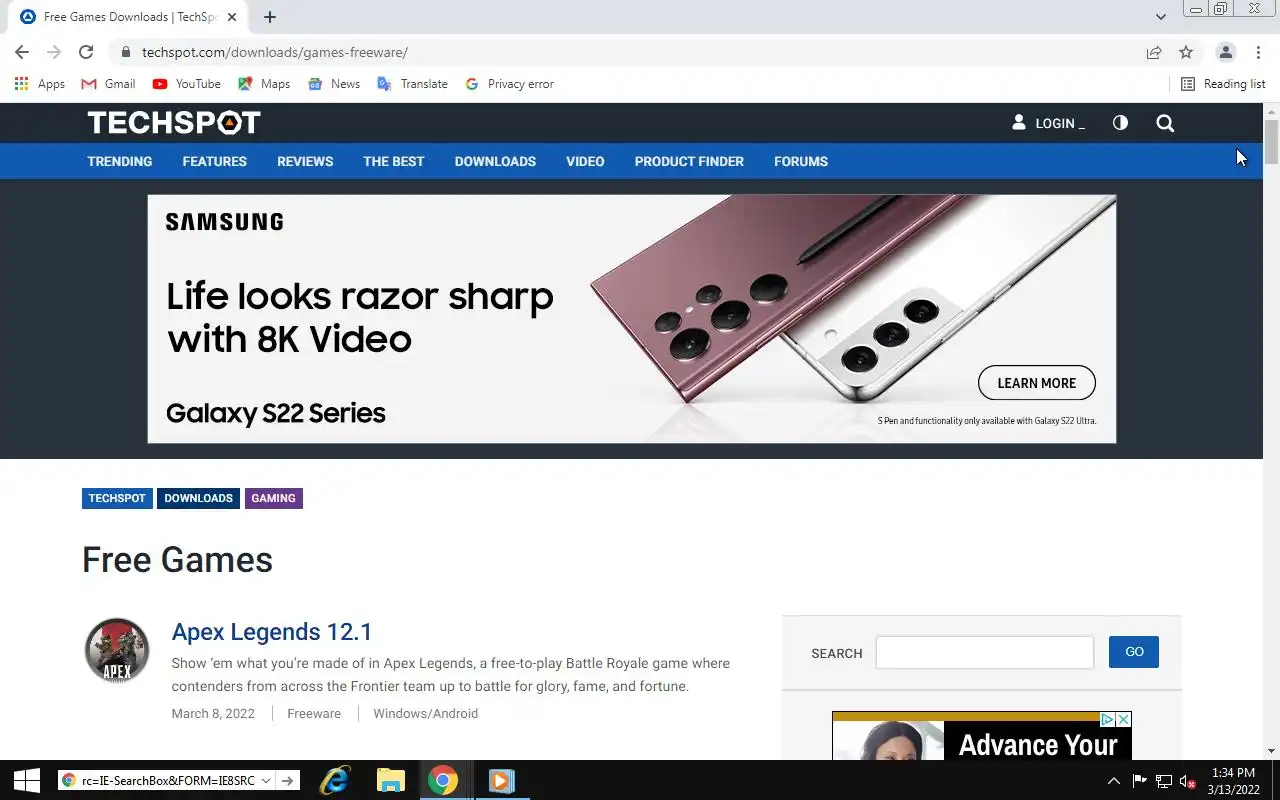1280x800 pixels.
Task: Open the Windows Start menu
Action: (27, 780)
